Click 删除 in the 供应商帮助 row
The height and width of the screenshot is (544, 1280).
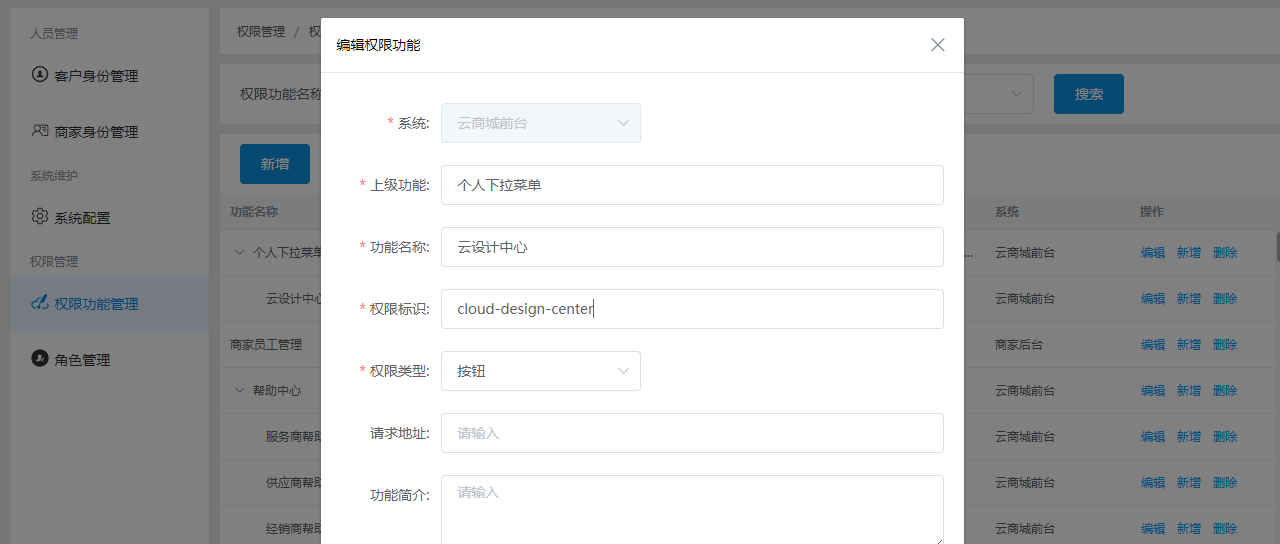point(1225,483)
